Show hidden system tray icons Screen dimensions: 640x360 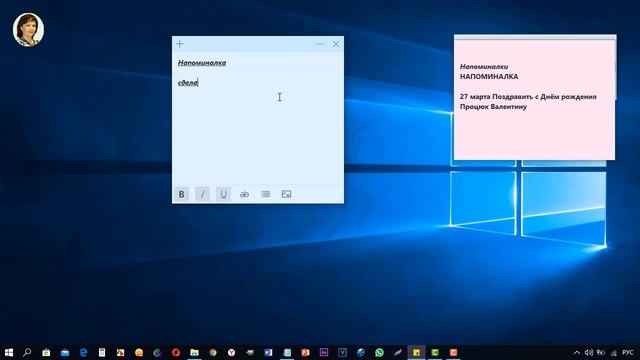[577, 353]
